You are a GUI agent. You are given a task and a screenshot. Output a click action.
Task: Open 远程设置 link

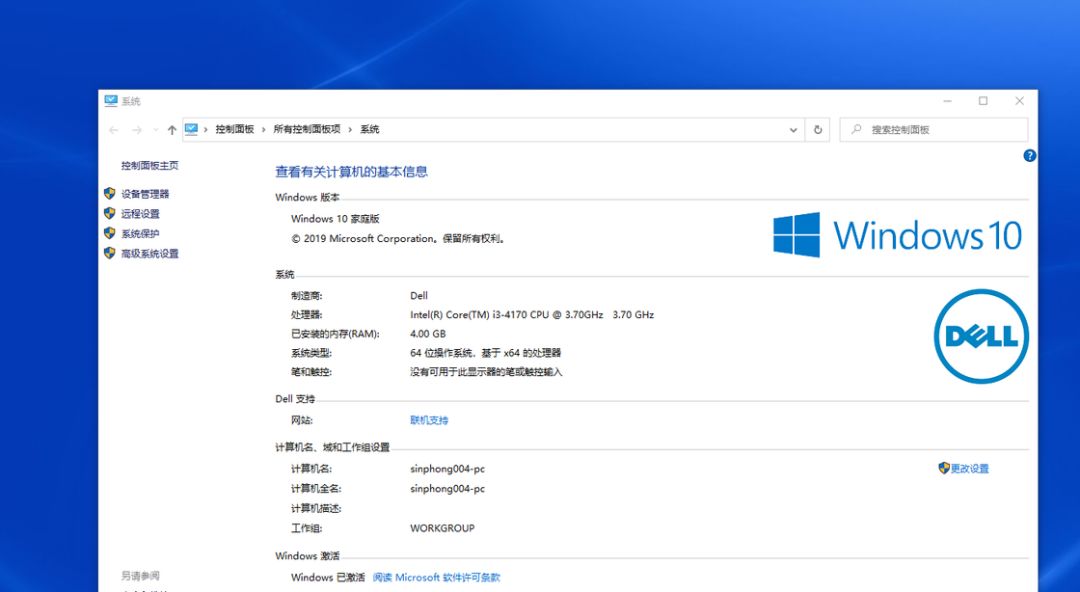click(x=141, y=214)
